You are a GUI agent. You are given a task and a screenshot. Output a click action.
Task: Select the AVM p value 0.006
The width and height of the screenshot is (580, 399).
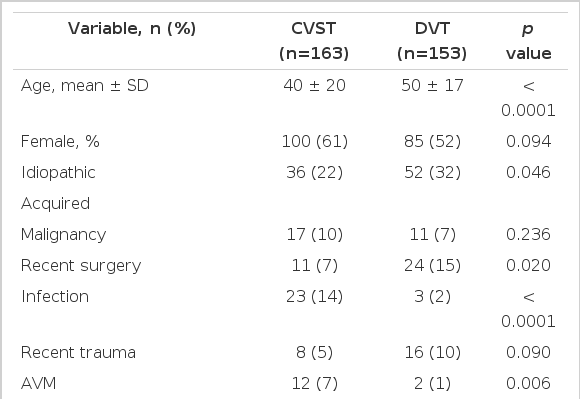click(528, 383)
